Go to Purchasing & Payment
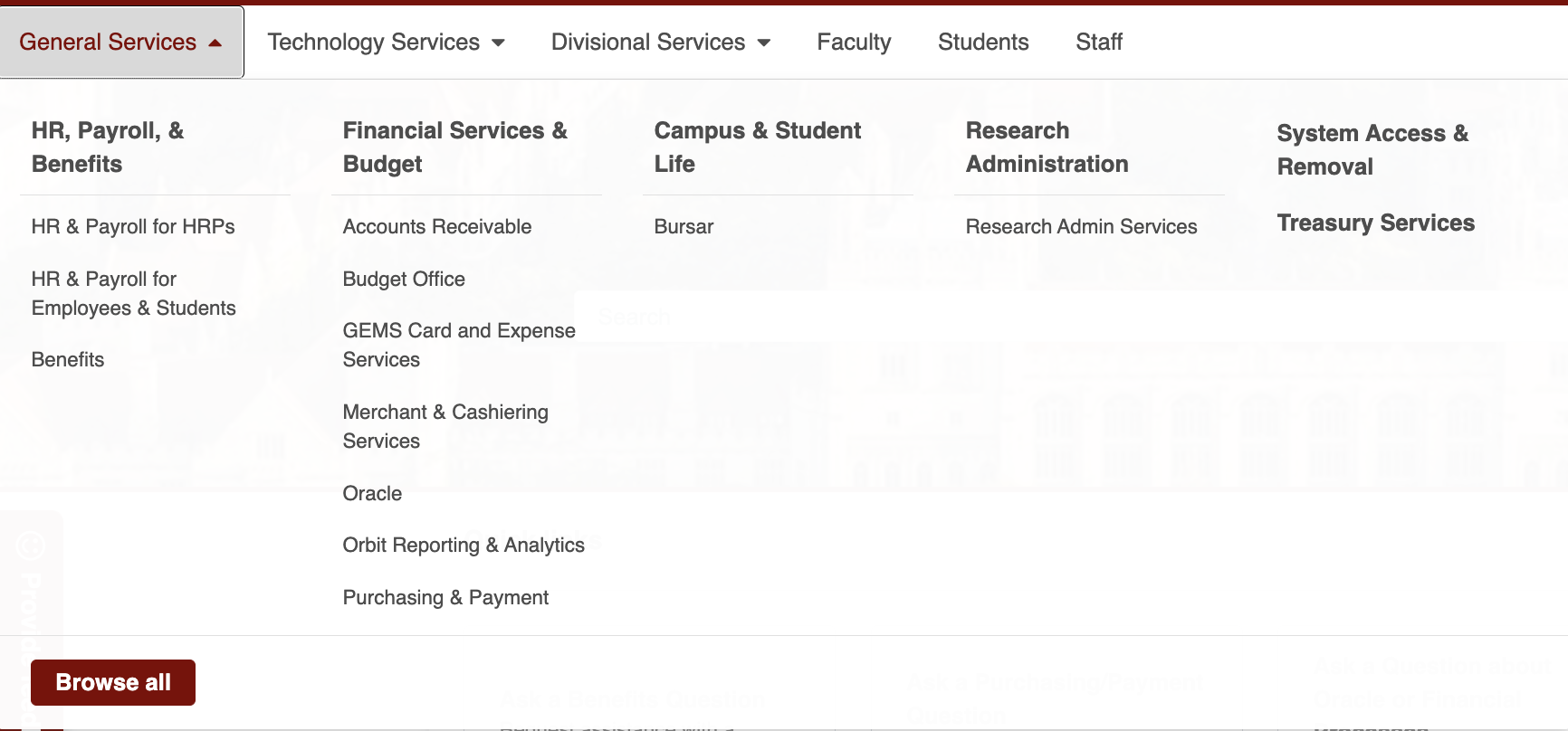 click(x=445, y=598)
